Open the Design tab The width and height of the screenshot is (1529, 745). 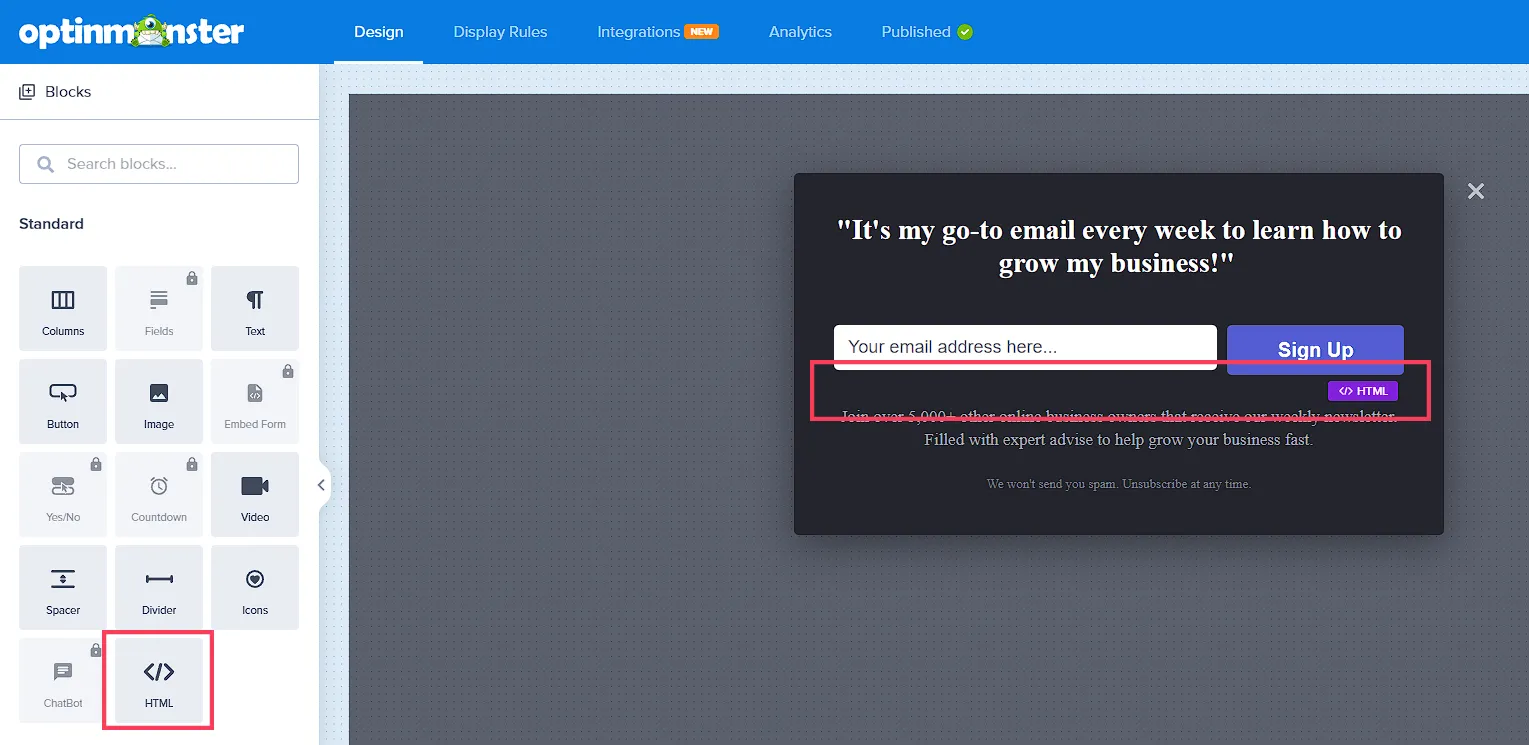click(379, 32)
